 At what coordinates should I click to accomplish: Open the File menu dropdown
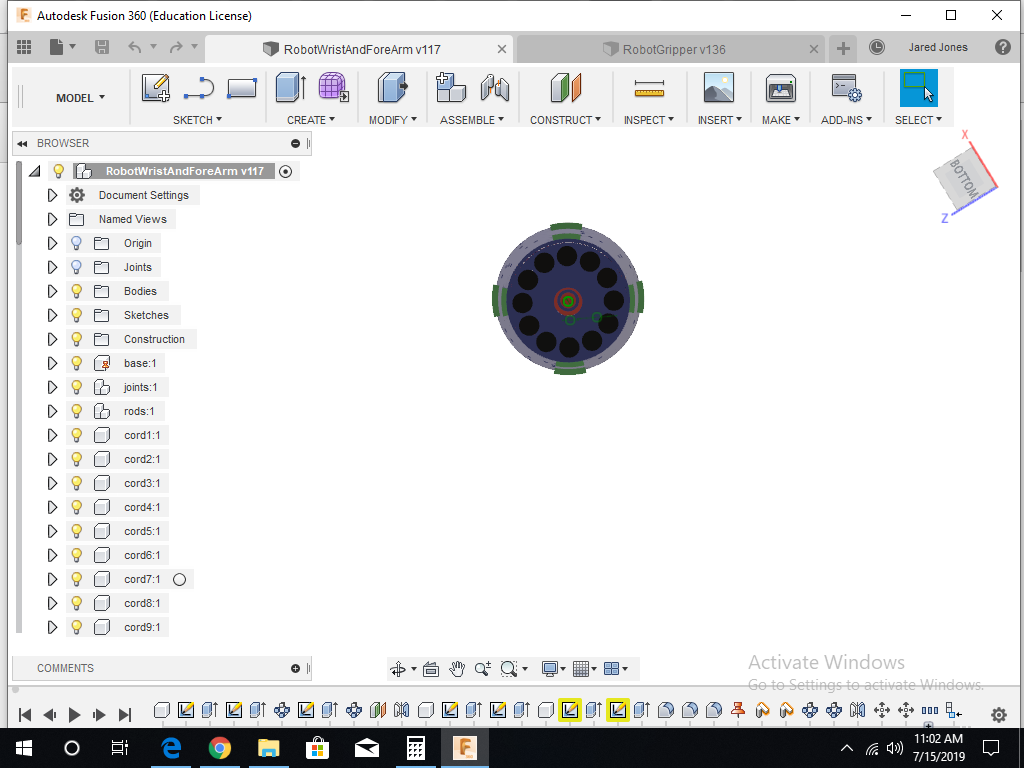[x=63, y=47]
